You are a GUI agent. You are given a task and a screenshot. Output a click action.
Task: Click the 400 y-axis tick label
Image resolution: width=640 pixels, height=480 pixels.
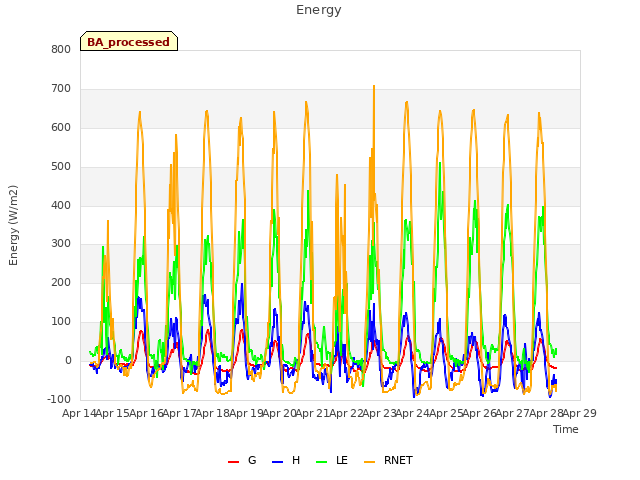[x=61, y=206]
